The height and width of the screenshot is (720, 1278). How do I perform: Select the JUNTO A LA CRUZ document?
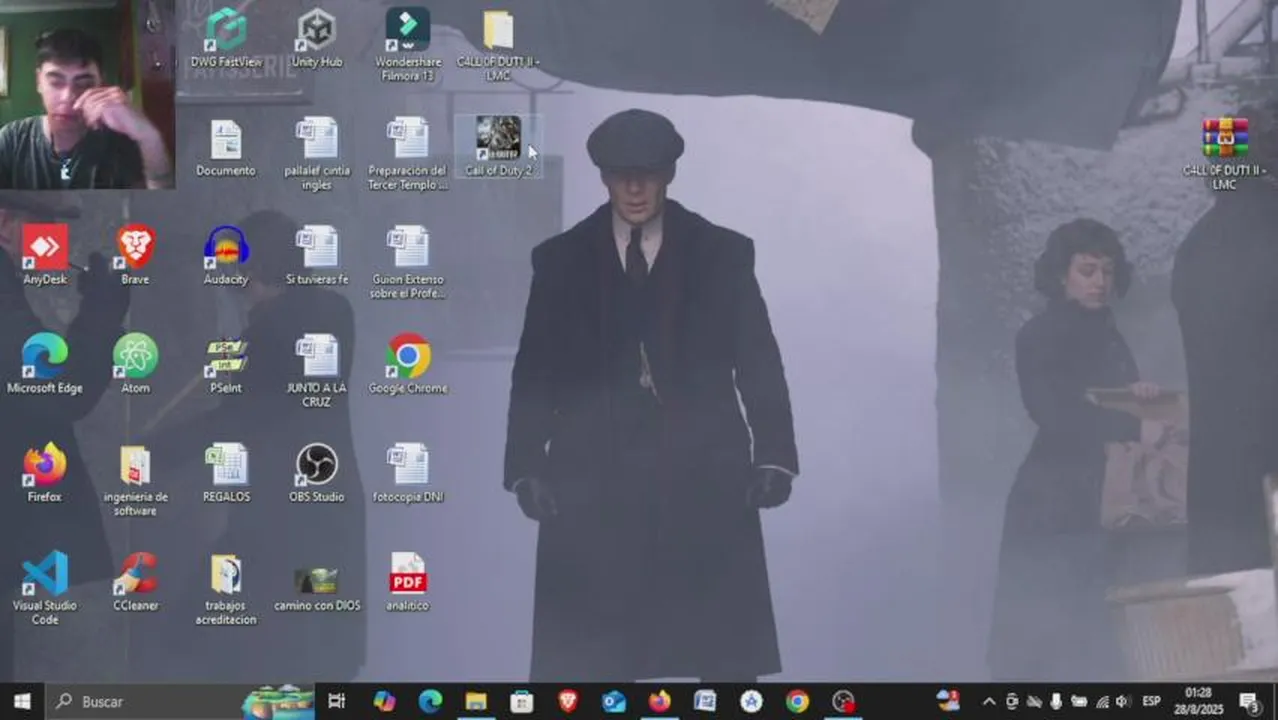click(x=317, y=371)
